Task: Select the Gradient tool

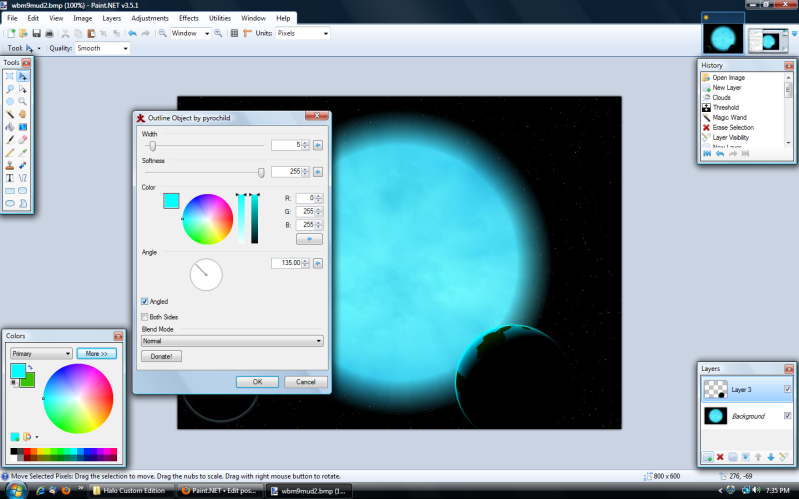Action: point(22,127)
